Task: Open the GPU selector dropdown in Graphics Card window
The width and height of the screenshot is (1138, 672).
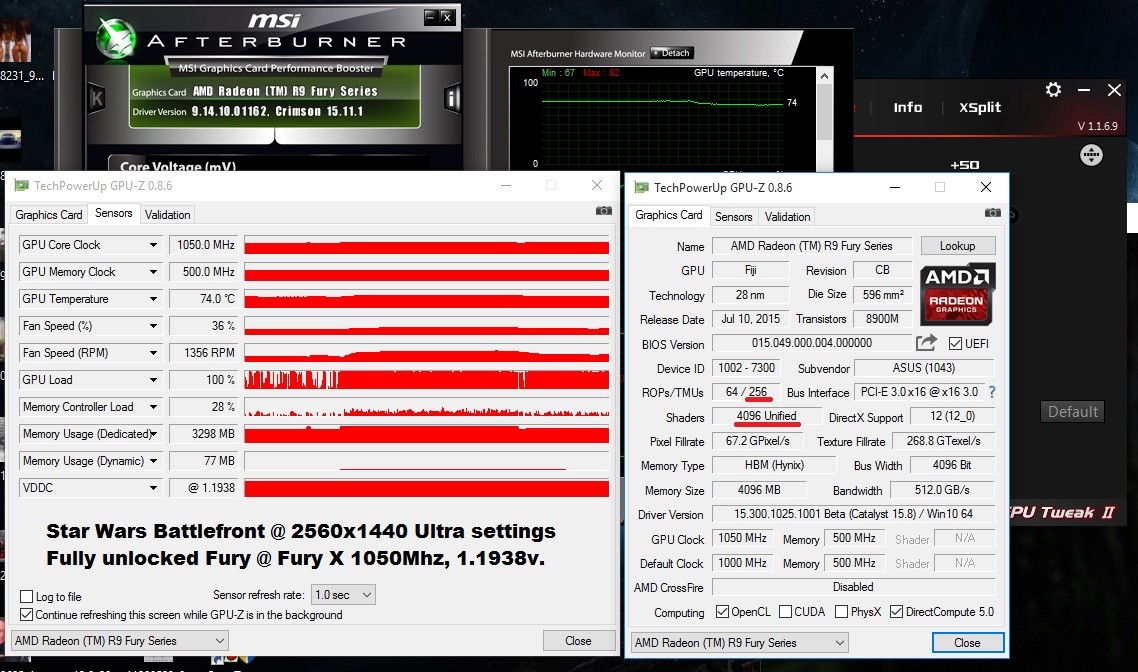Action: [740, 643]
